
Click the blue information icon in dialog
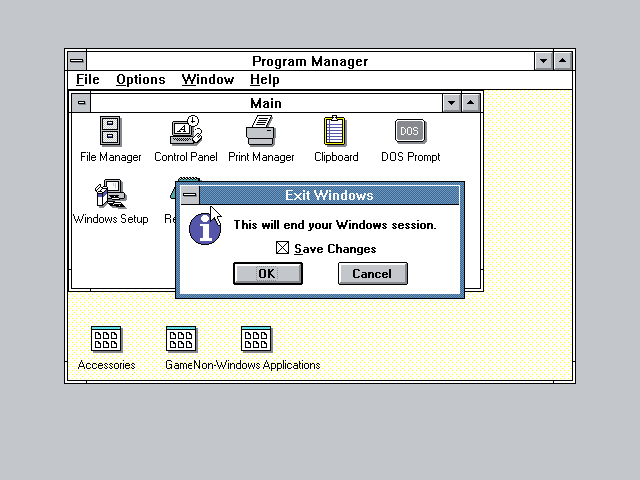tap(205, 229)
